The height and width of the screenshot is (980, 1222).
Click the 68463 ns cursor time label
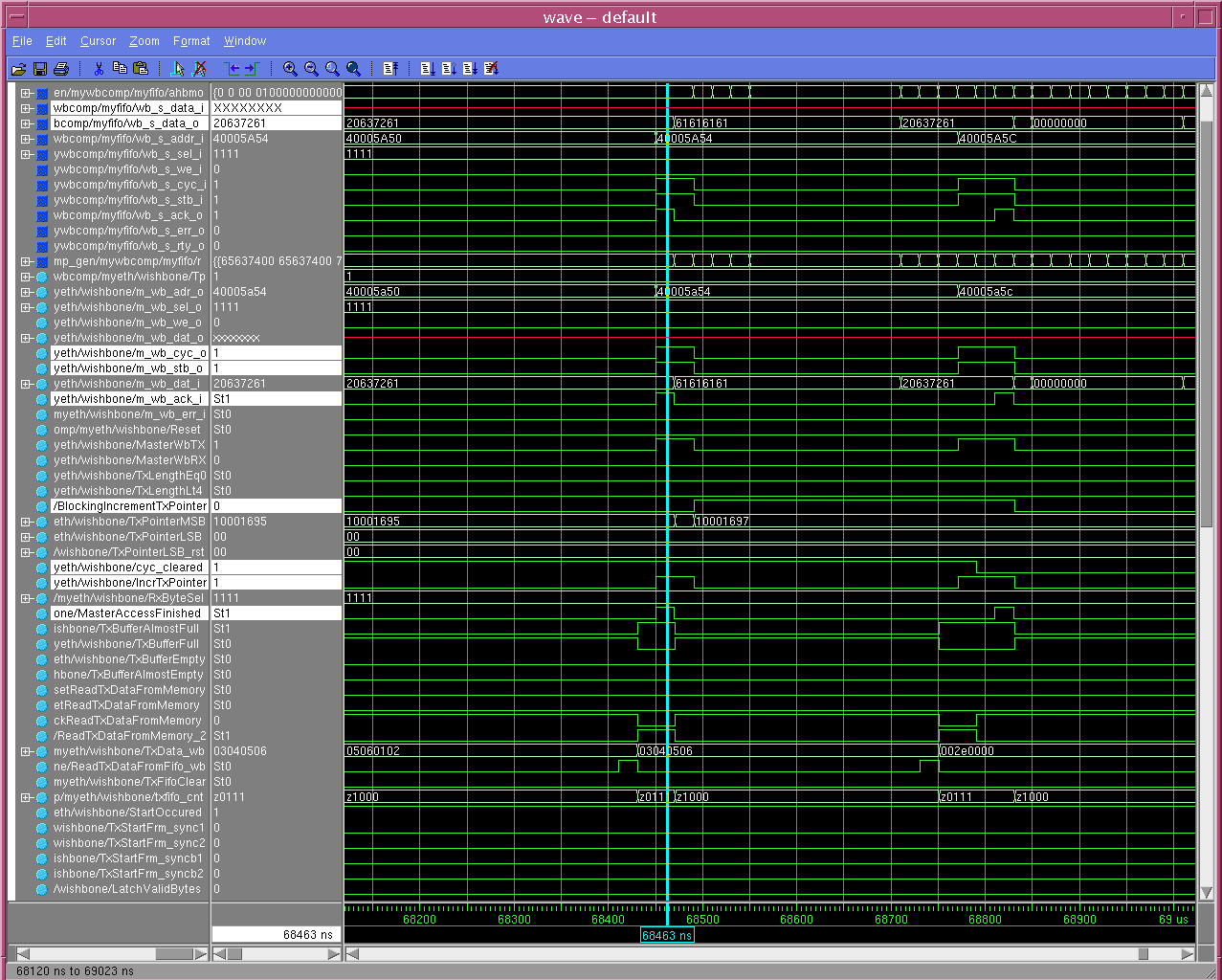click(x=667, y=935)
